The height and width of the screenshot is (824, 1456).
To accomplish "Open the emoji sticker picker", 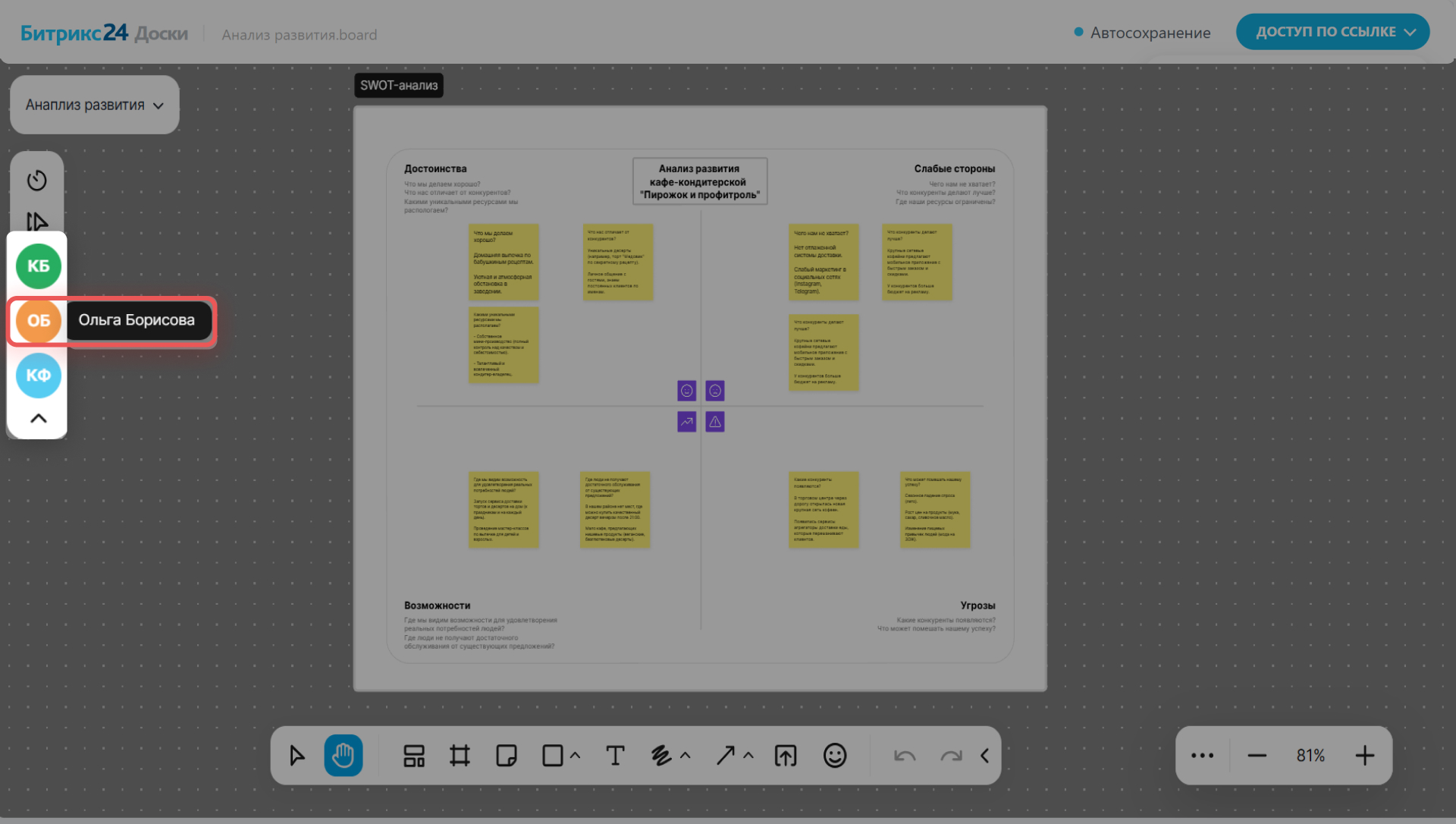I will point(834,756).
